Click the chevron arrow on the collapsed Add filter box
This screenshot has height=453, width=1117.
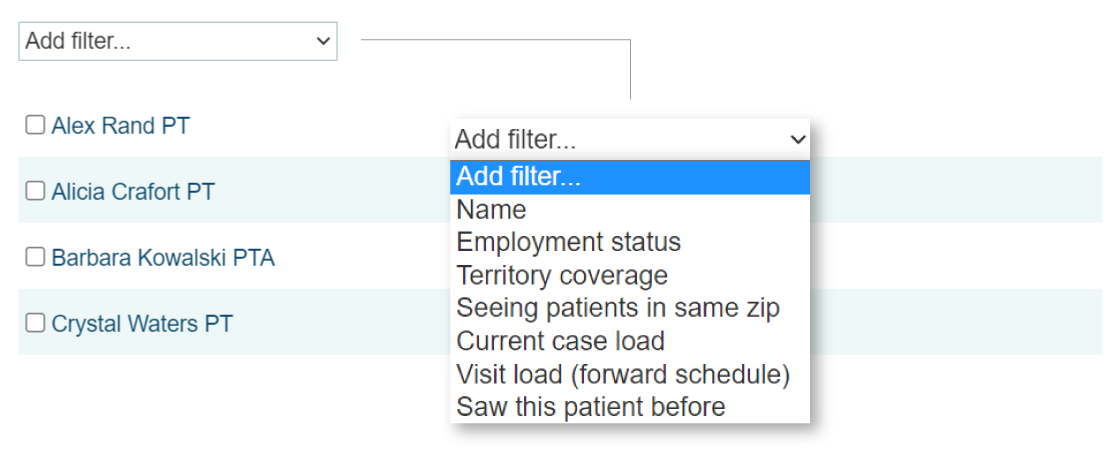click(322, 41)
